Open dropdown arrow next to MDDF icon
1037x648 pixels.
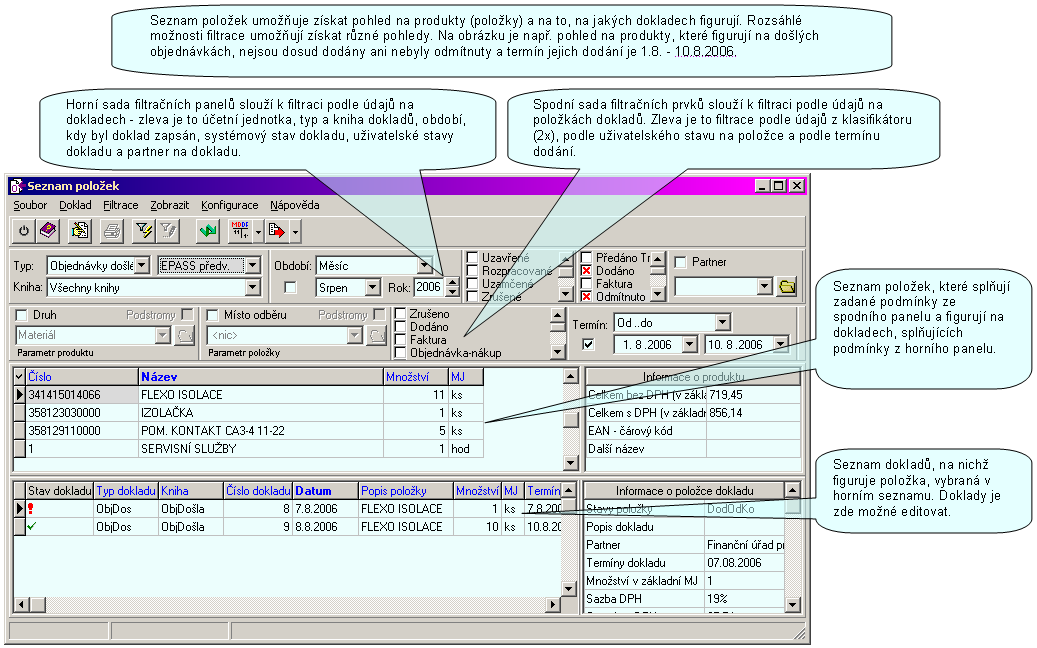click(x=258, y=231)
